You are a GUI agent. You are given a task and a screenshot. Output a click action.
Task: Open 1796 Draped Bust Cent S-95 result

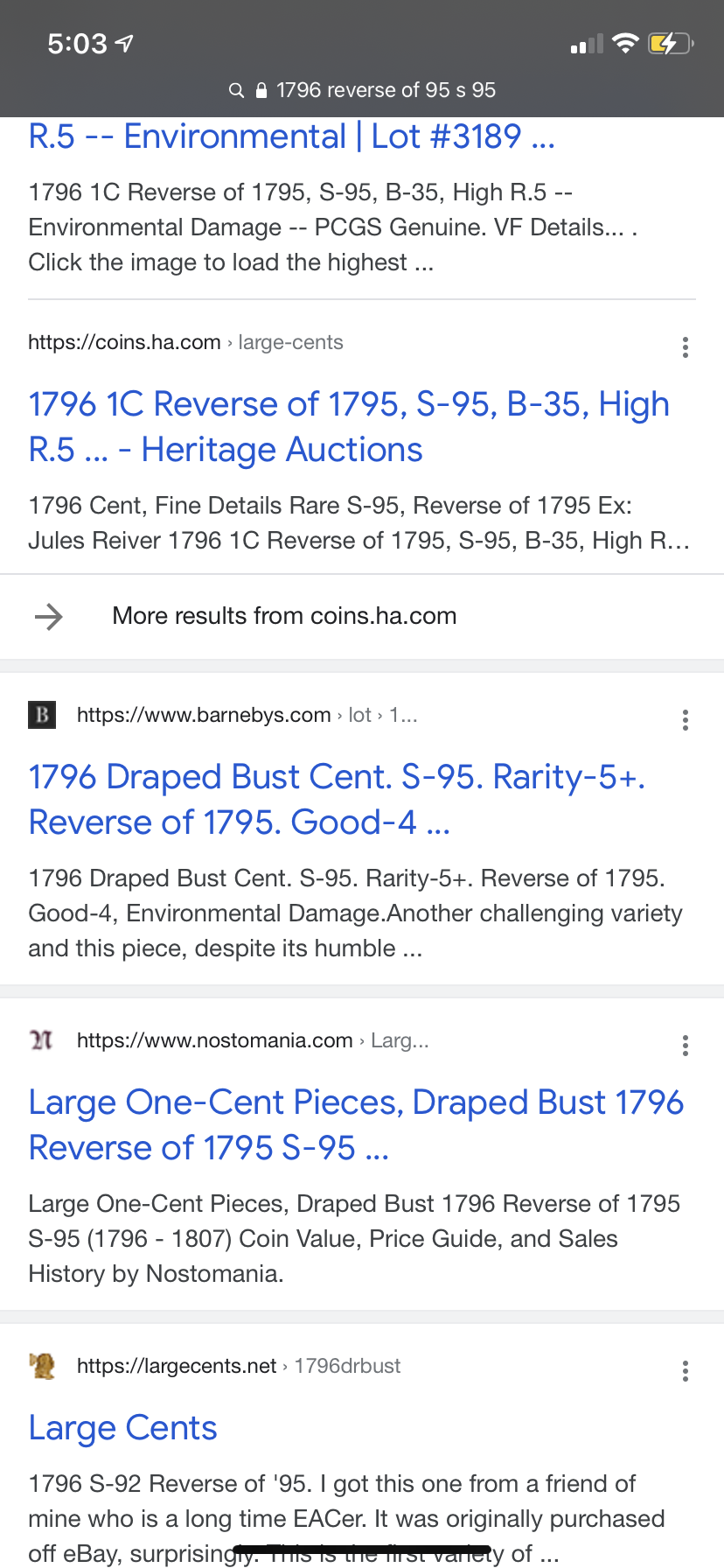(337, 800)
